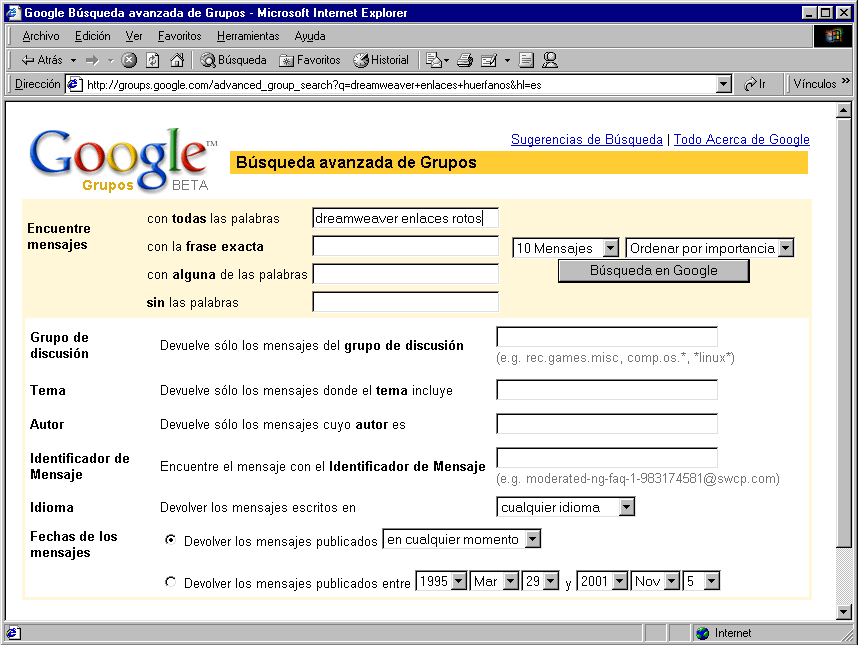Click the status bar page icon

[x=14, y=634]
